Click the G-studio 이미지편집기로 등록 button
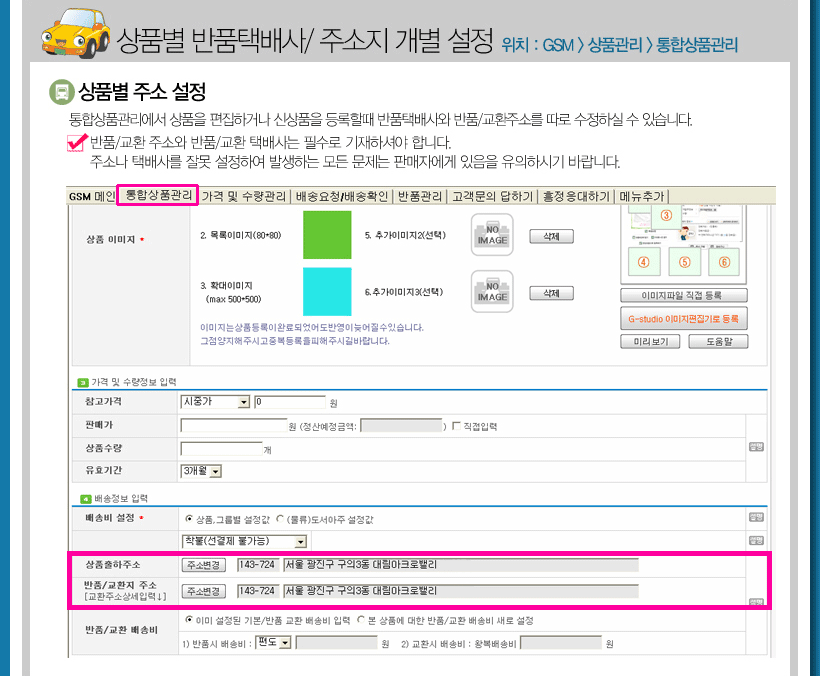Screen dimensions: 820x676 [x=683, y=318]
